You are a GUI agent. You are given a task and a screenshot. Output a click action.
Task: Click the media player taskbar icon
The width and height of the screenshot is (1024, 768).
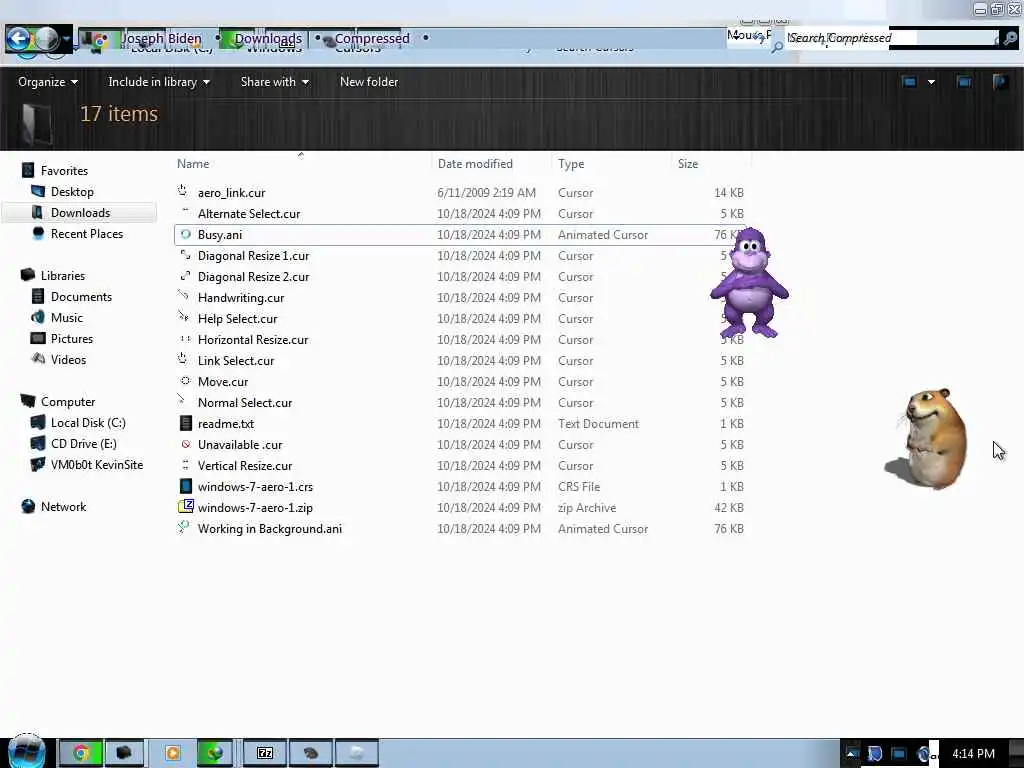[172, 753]
